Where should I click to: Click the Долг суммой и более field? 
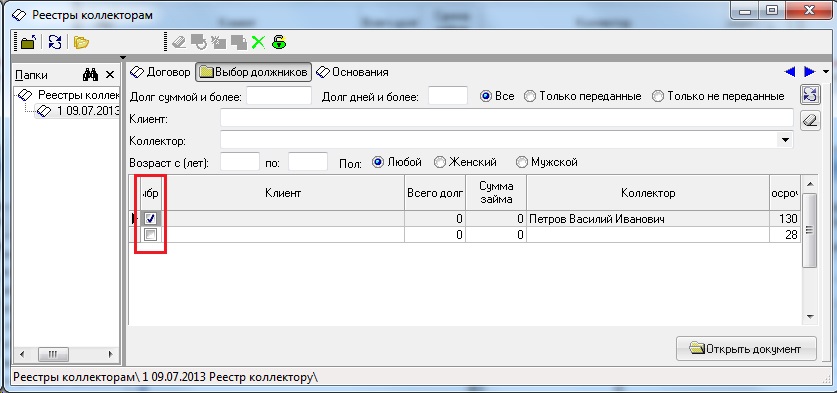[x=279, y=96]
